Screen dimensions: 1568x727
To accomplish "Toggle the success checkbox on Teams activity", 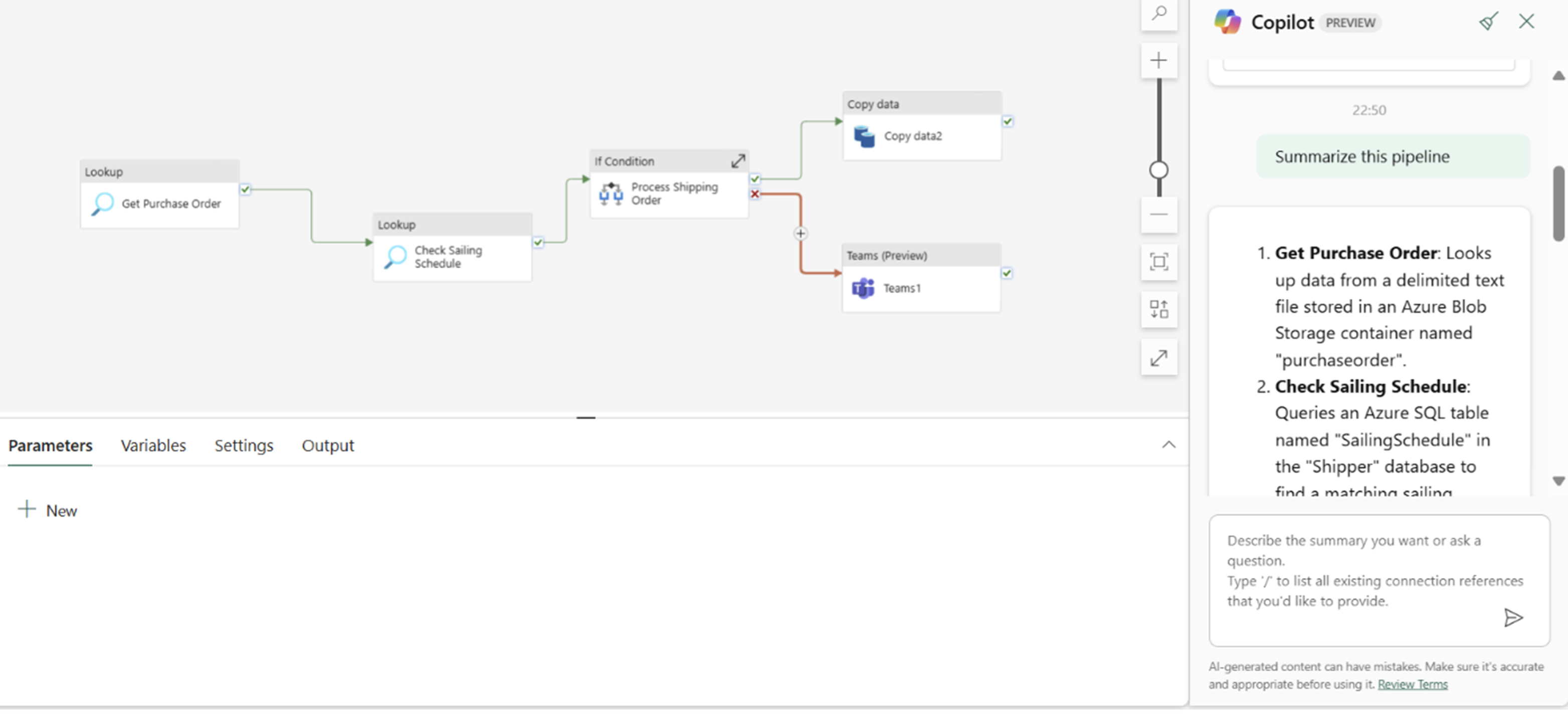I will point(1007,272).
